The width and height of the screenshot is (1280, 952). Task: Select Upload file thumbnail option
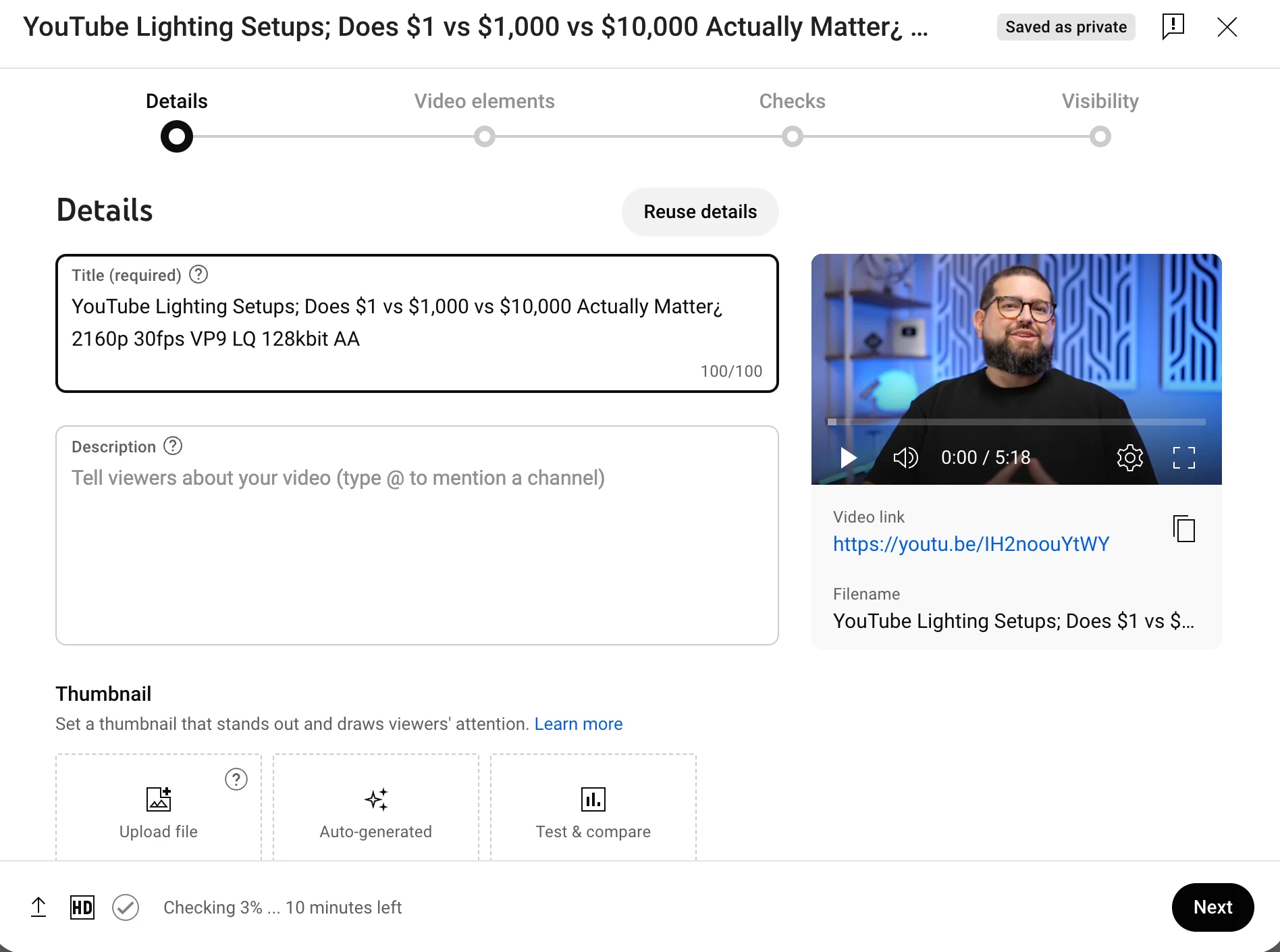(x=159, y=808)
